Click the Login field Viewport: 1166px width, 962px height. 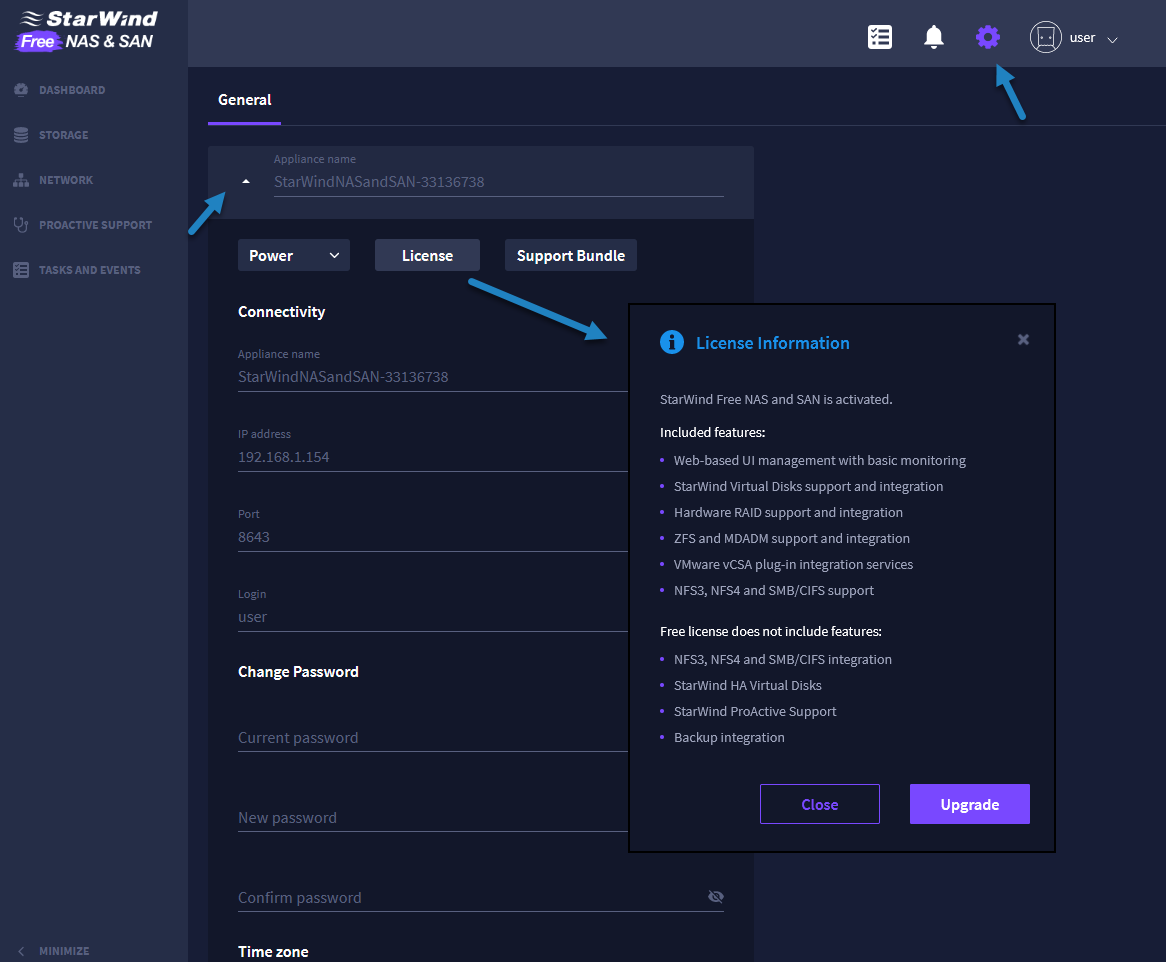[x=433, y=617]
